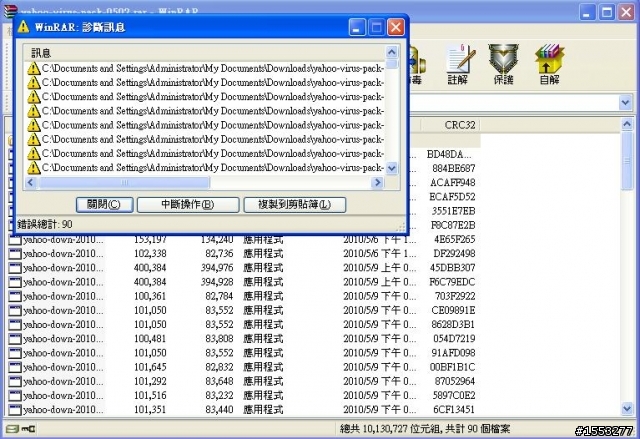The height and width of the screenshot is (439, 640).
Task: Click the message list scroll-left arrow
Action: 31,183
